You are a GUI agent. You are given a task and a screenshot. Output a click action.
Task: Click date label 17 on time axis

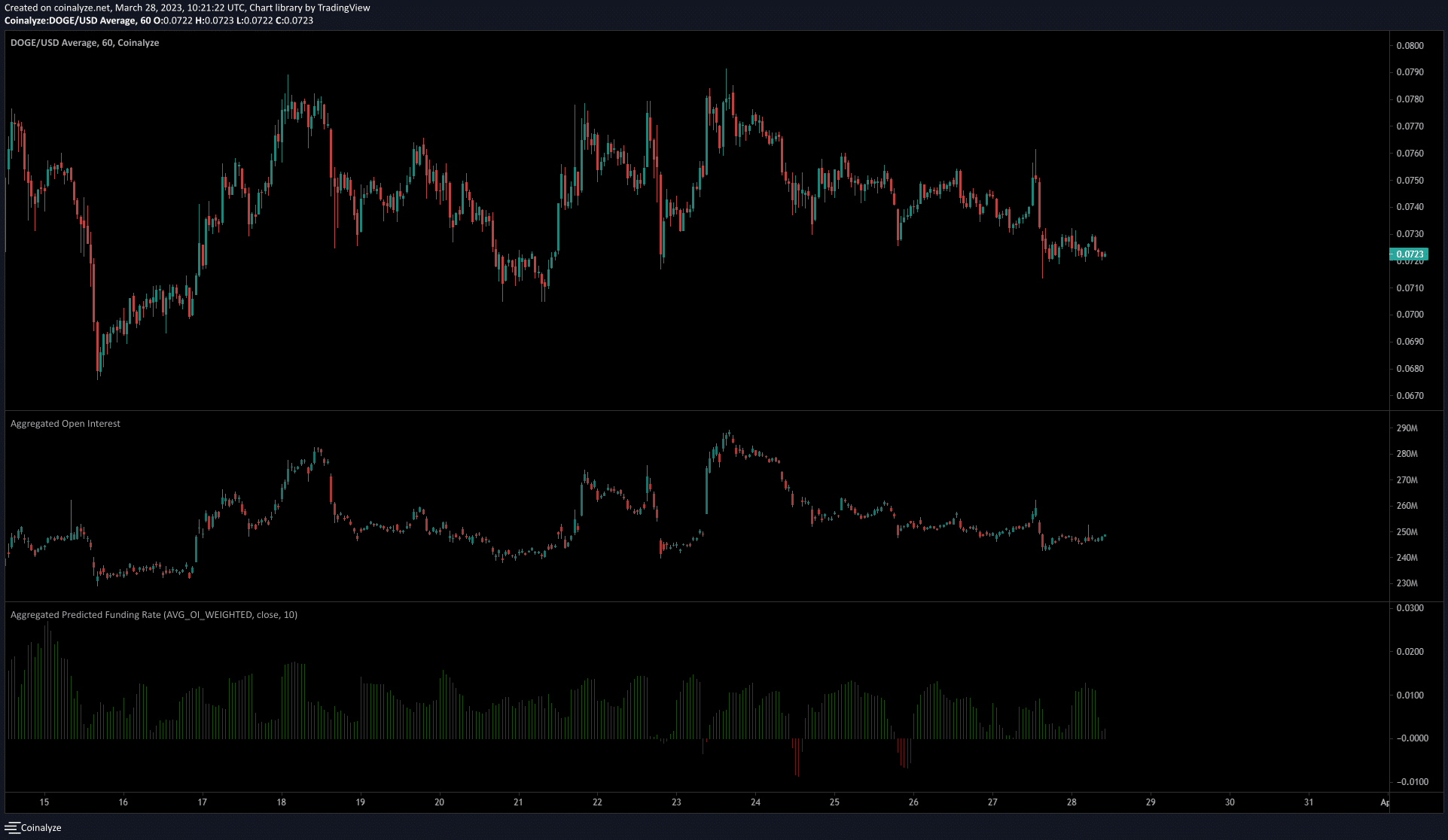pyautogui.click(x=203, y=802)
